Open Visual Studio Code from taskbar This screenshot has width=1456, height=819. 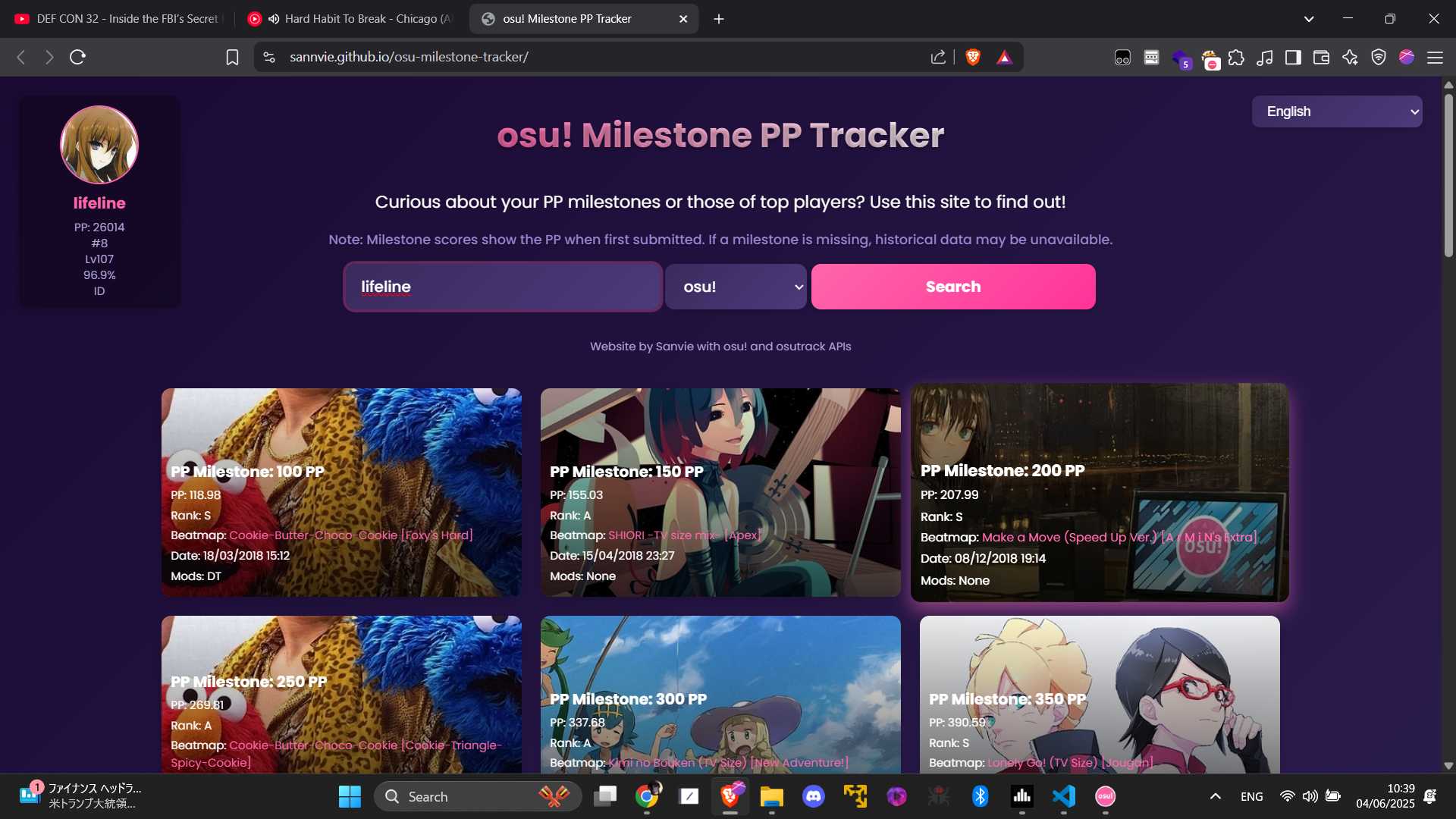click(1064, 796)
